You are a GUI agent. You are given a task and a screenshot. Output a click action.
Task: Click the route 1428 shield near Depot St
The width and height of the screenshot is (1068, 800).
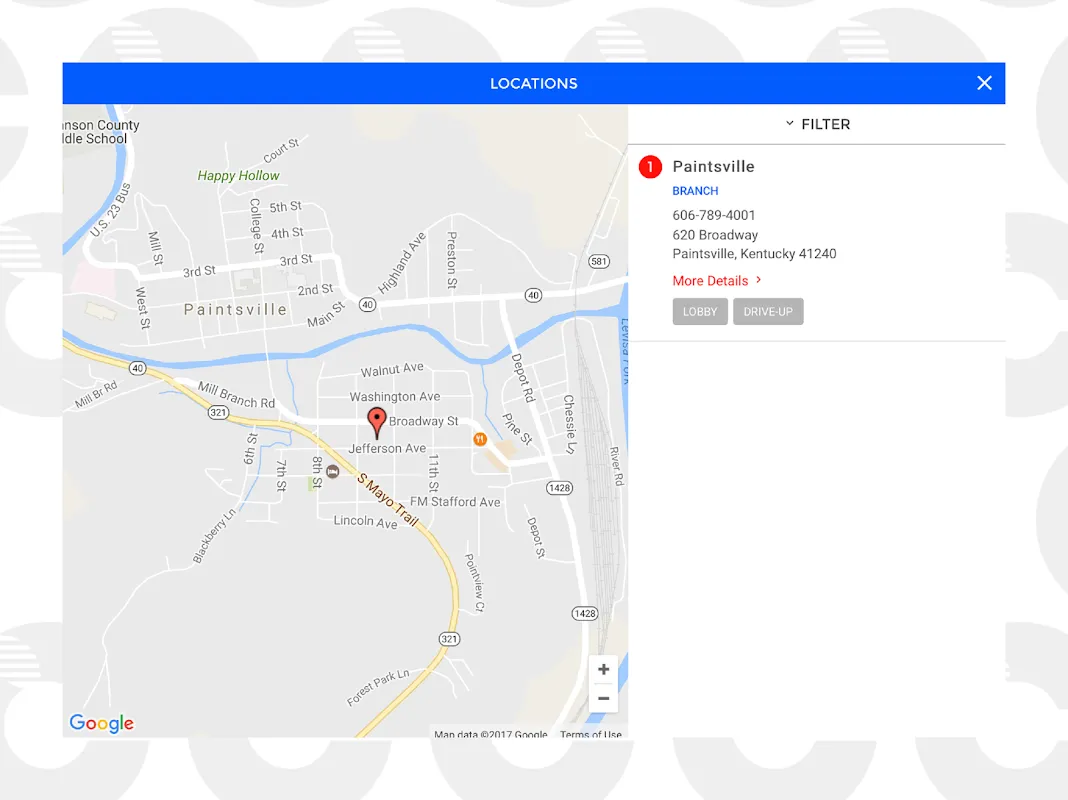pos(559,487)
